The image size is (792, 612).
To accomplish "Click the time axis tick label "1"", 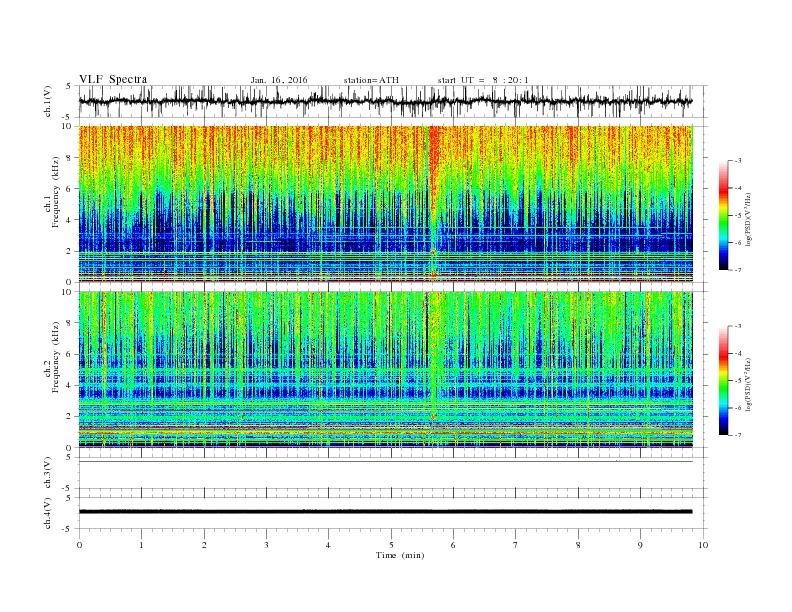I will coord(141,545).
